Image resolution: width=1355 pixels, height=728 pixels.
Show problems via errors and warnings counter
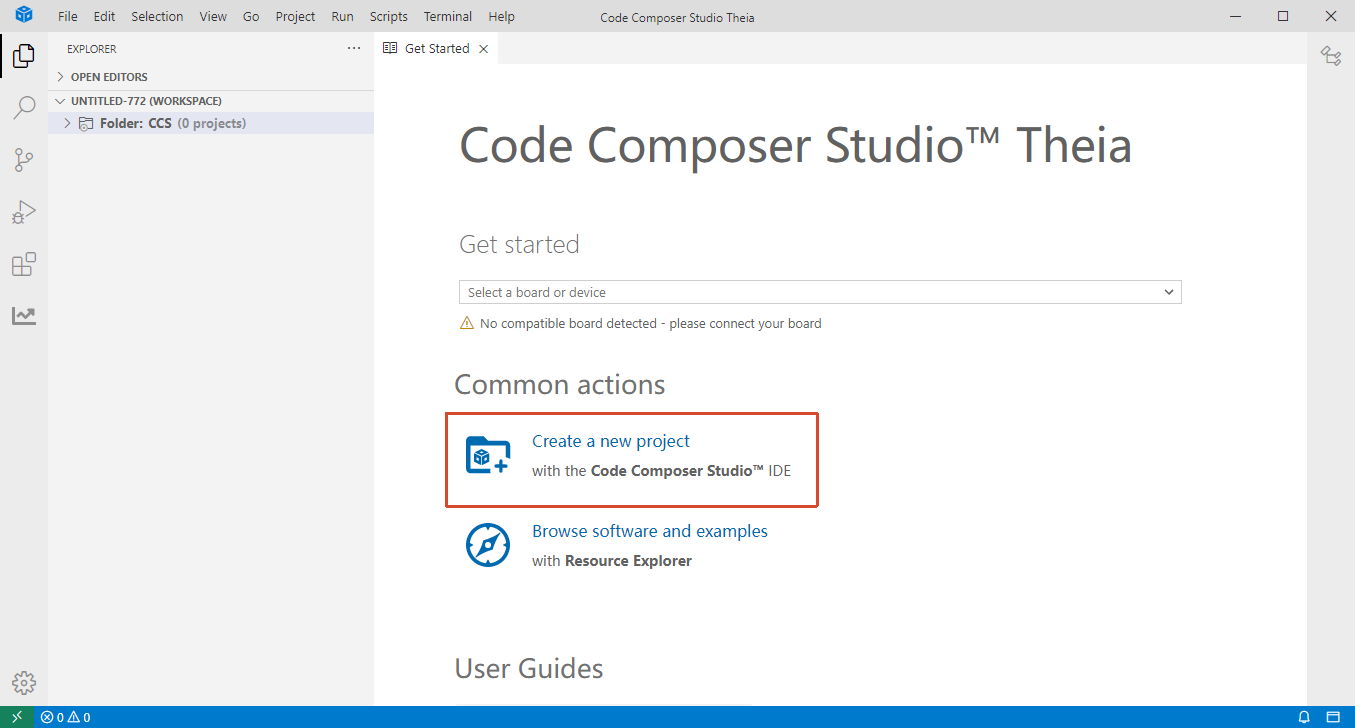pyautogui.click(x=65, y=717)
